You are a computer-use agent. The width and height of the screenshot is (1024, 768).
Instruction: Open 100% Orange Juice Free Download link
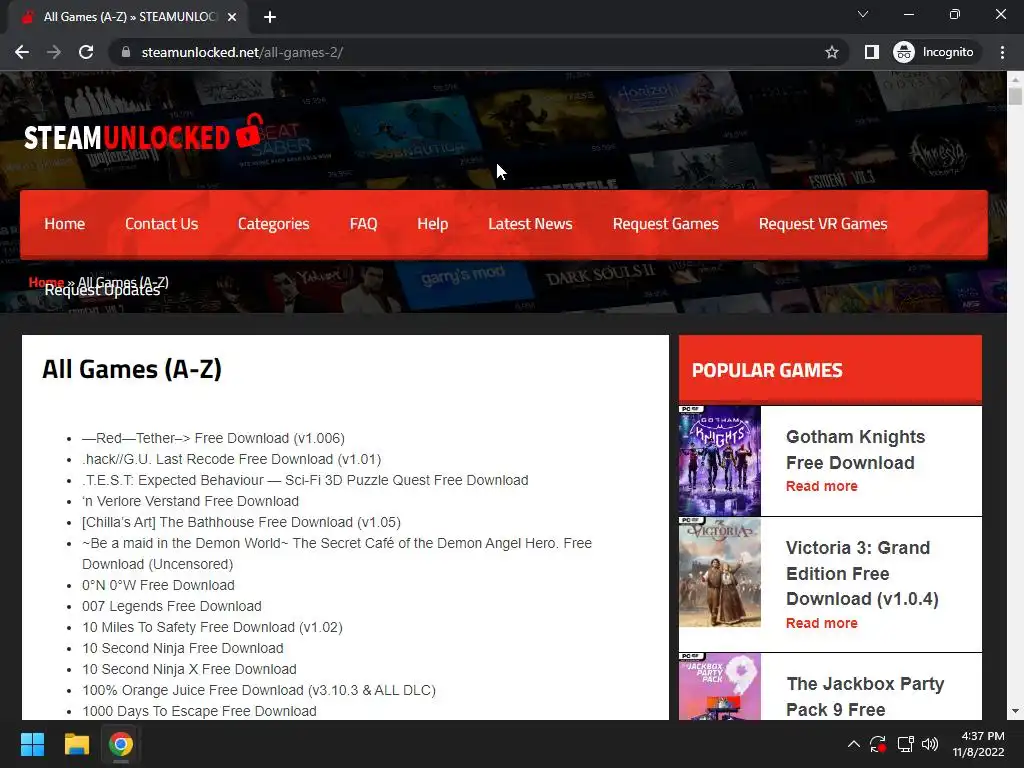coord(259,690)
